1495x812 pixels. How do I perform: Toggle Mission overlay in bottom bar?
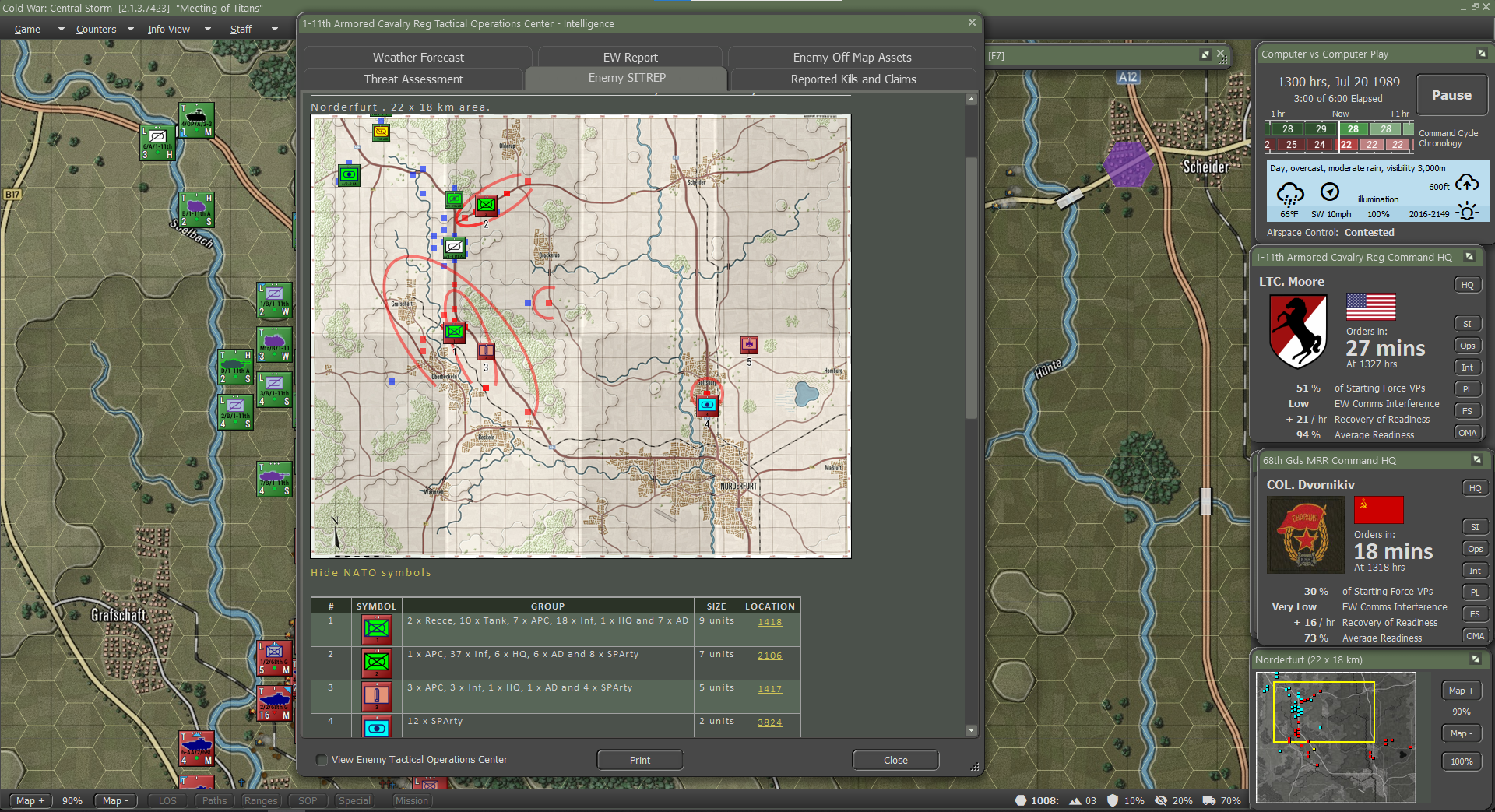[x=411, y=800]
